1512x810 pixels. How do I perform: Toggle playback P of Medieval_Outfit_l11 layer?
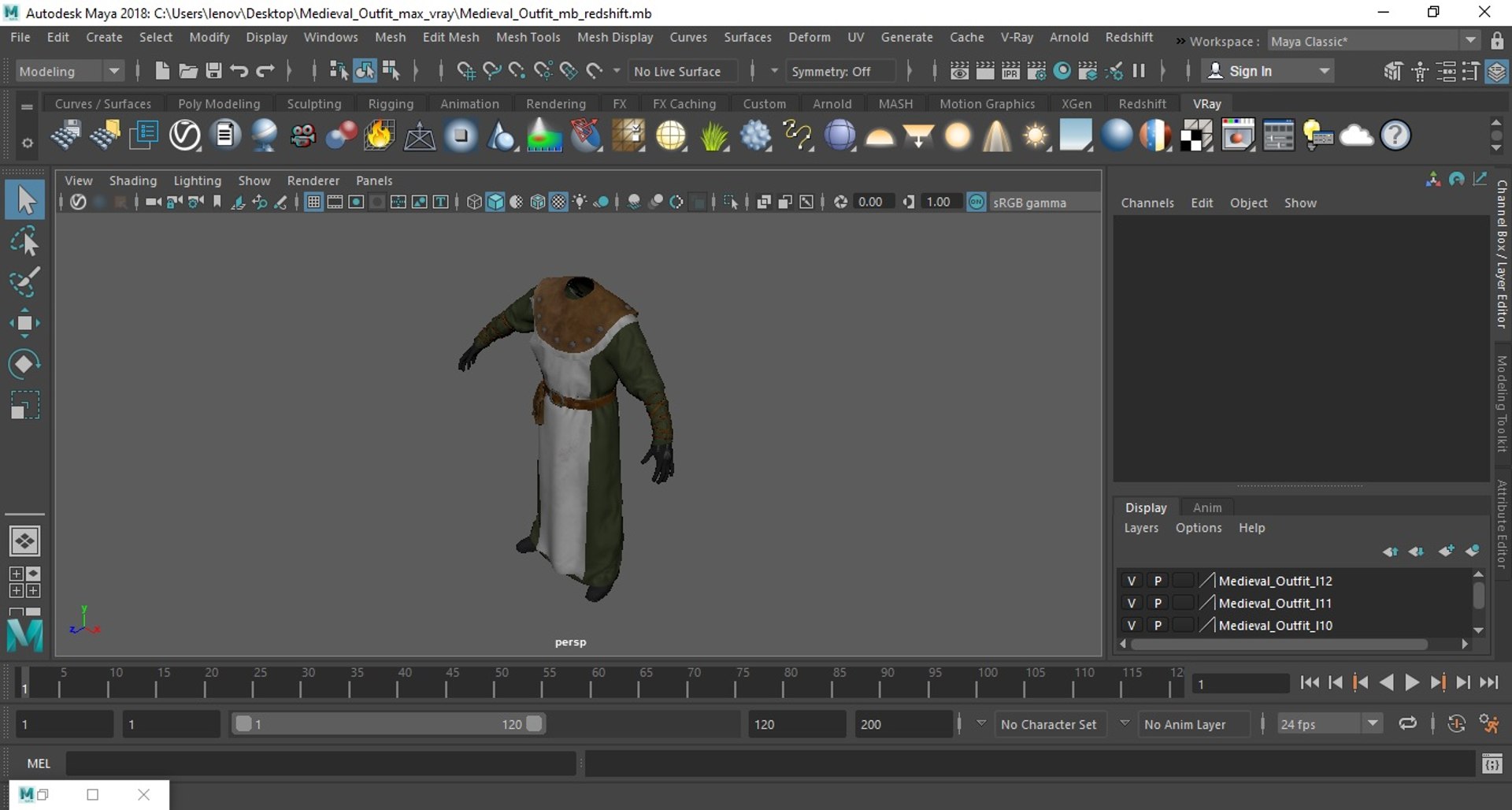pyautogui.click(x=1158, y=603)
